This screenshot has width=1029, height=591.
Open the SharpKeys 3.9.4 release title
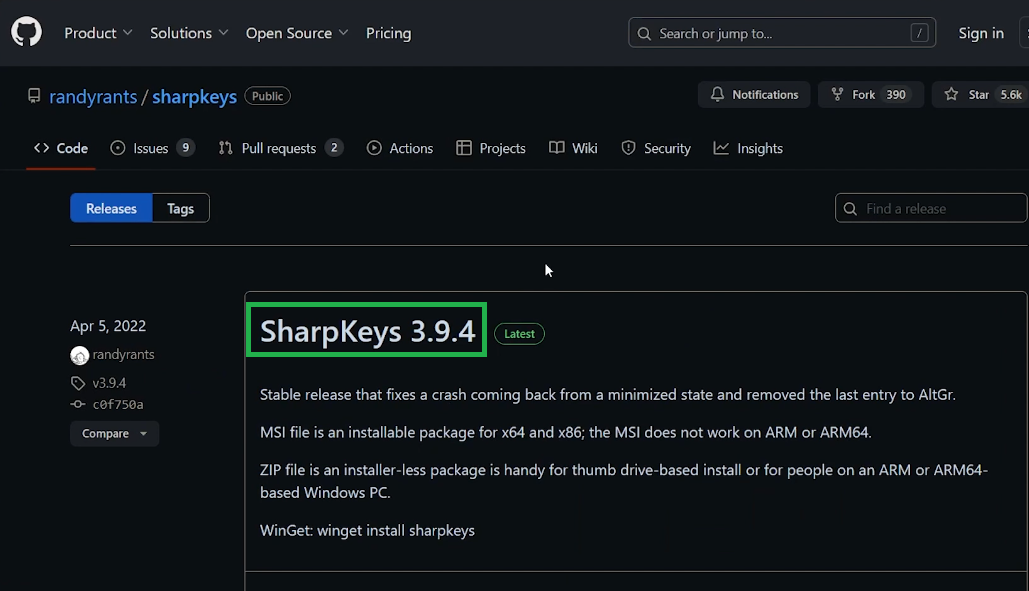368,331
